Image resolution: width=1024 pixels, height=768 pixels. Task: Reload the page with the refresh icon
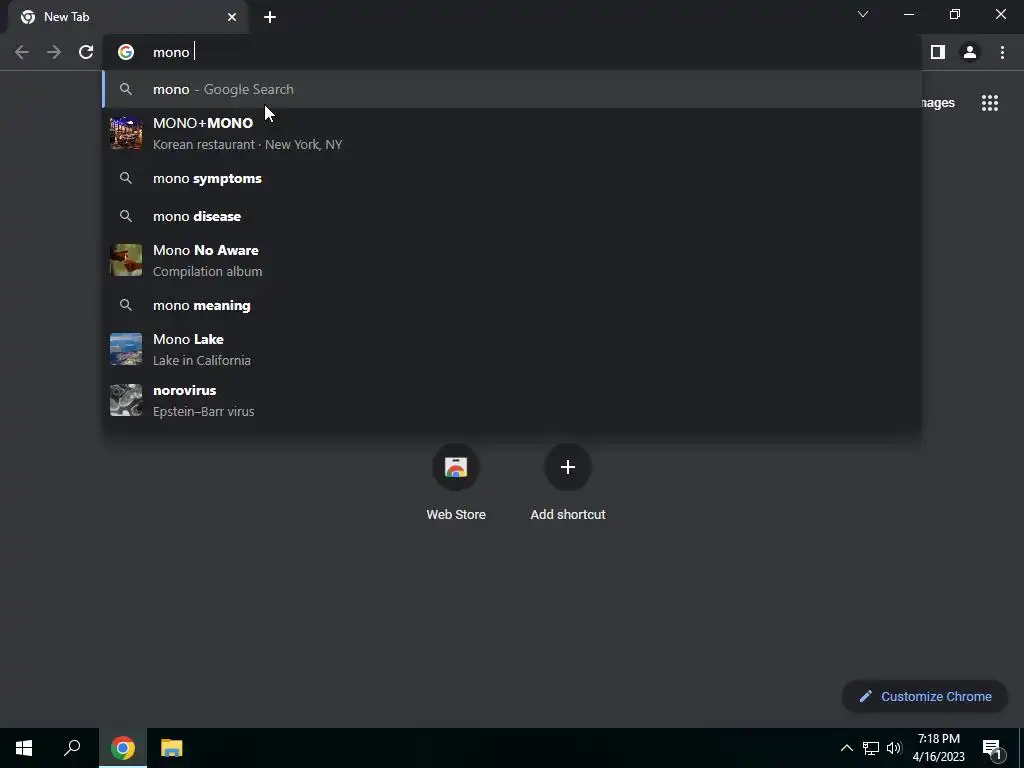click(86, 52)
